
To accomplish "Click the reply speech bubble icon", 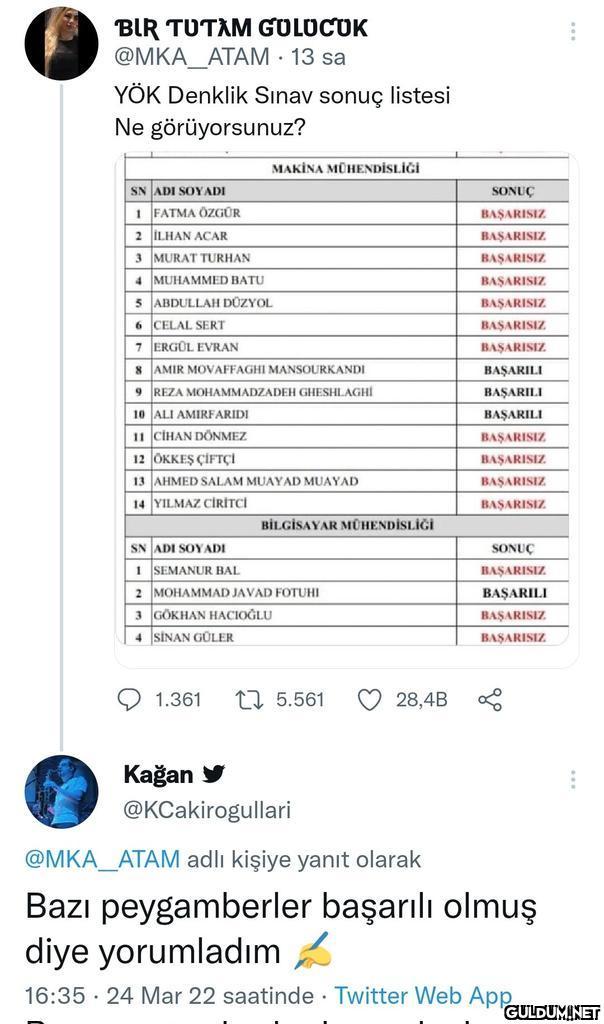I will pyautogui.click(x=129, y=699).
